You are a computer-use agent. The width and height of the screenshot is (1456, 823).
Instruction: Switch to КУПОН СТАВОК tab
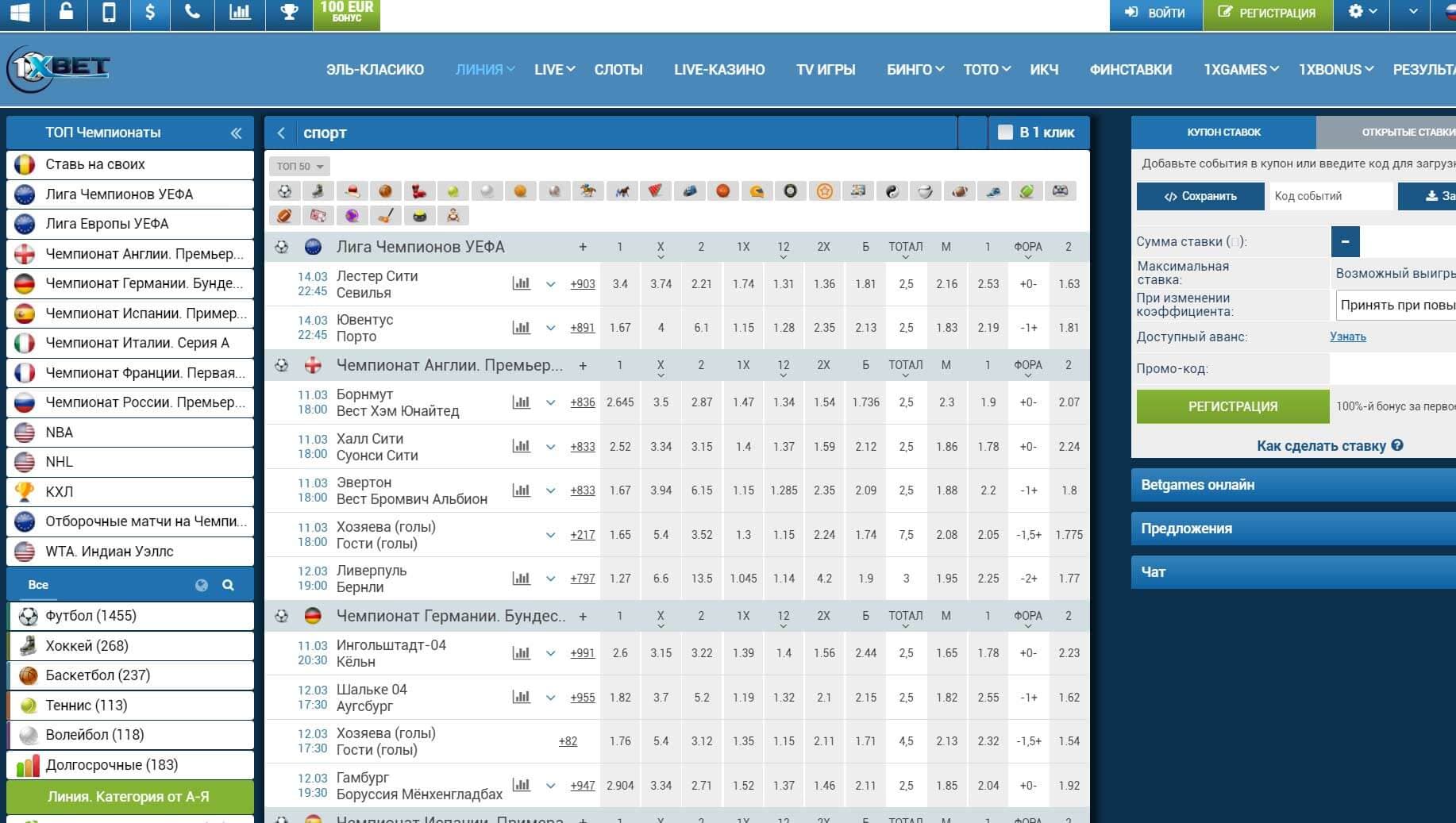1223,133
